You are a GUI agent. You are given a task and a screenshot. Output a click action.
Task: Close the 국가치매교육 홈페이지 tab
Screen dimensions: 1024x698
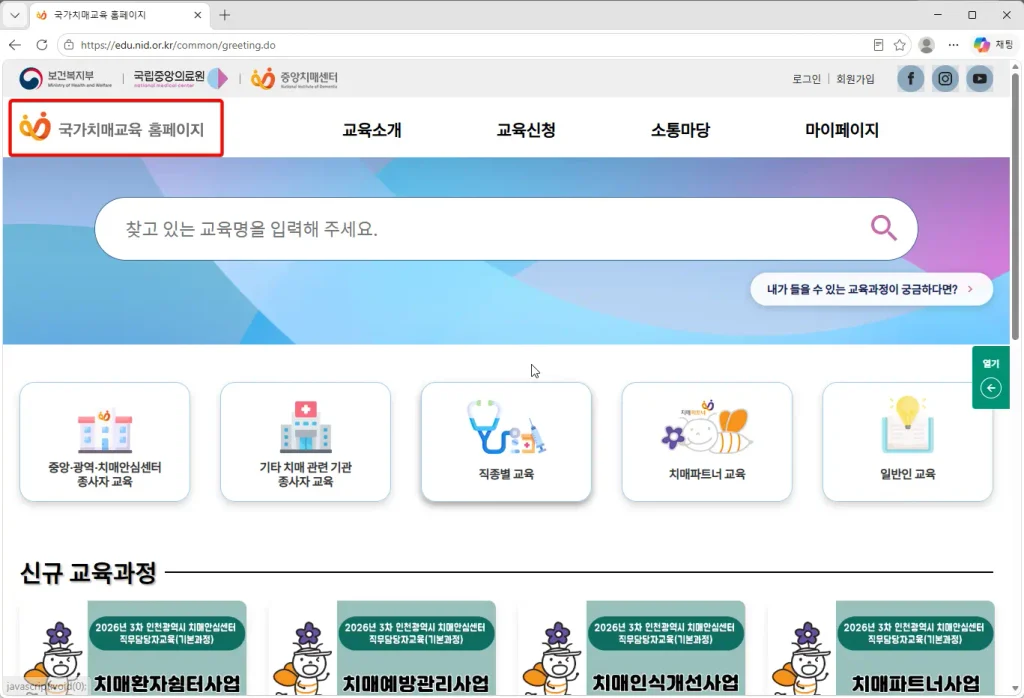point(198,15)
